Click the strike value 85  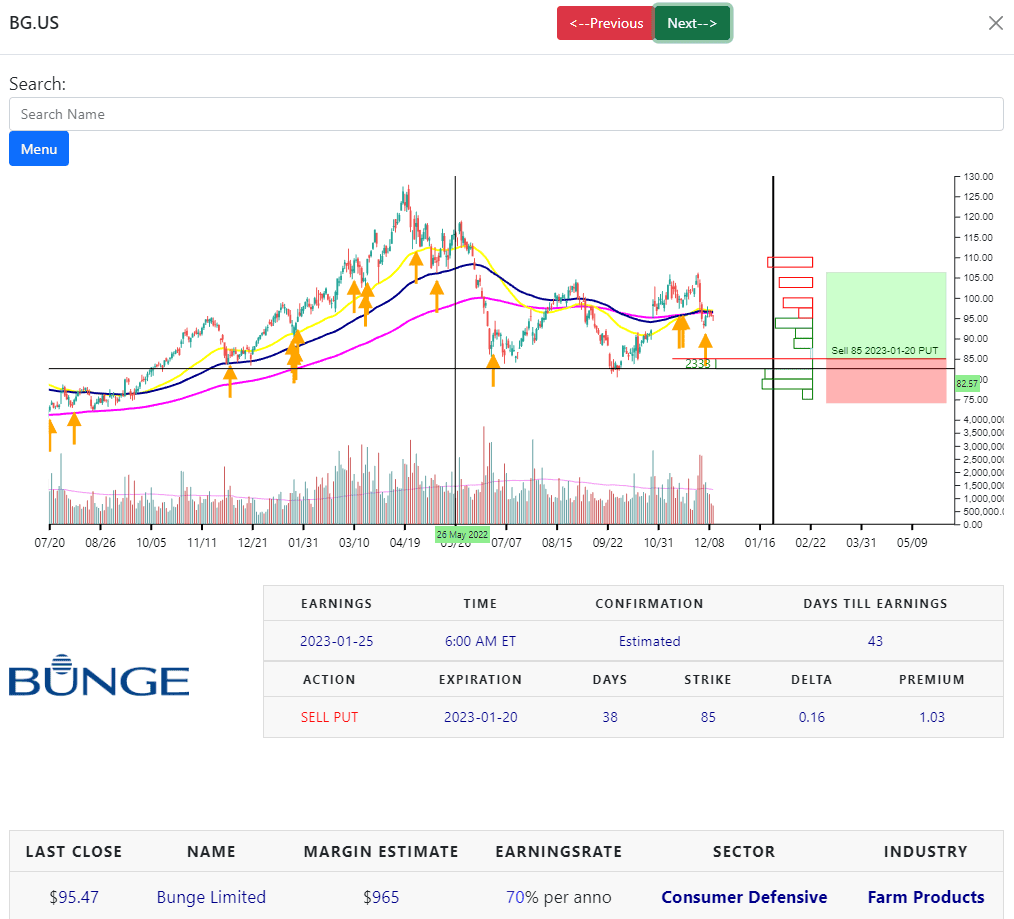708,717
